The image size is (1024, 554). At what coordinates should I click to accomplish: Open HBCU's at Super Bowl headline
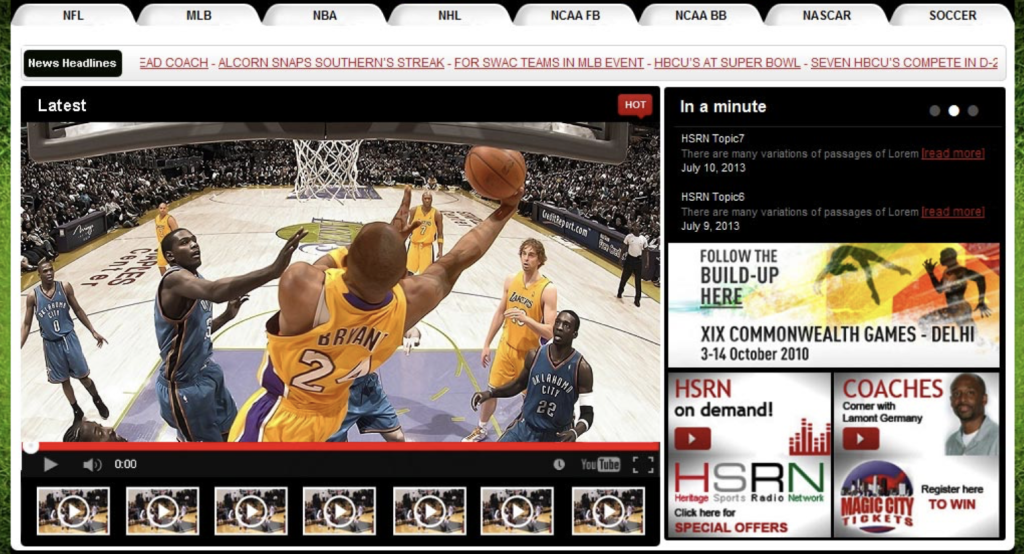[727, 63]
